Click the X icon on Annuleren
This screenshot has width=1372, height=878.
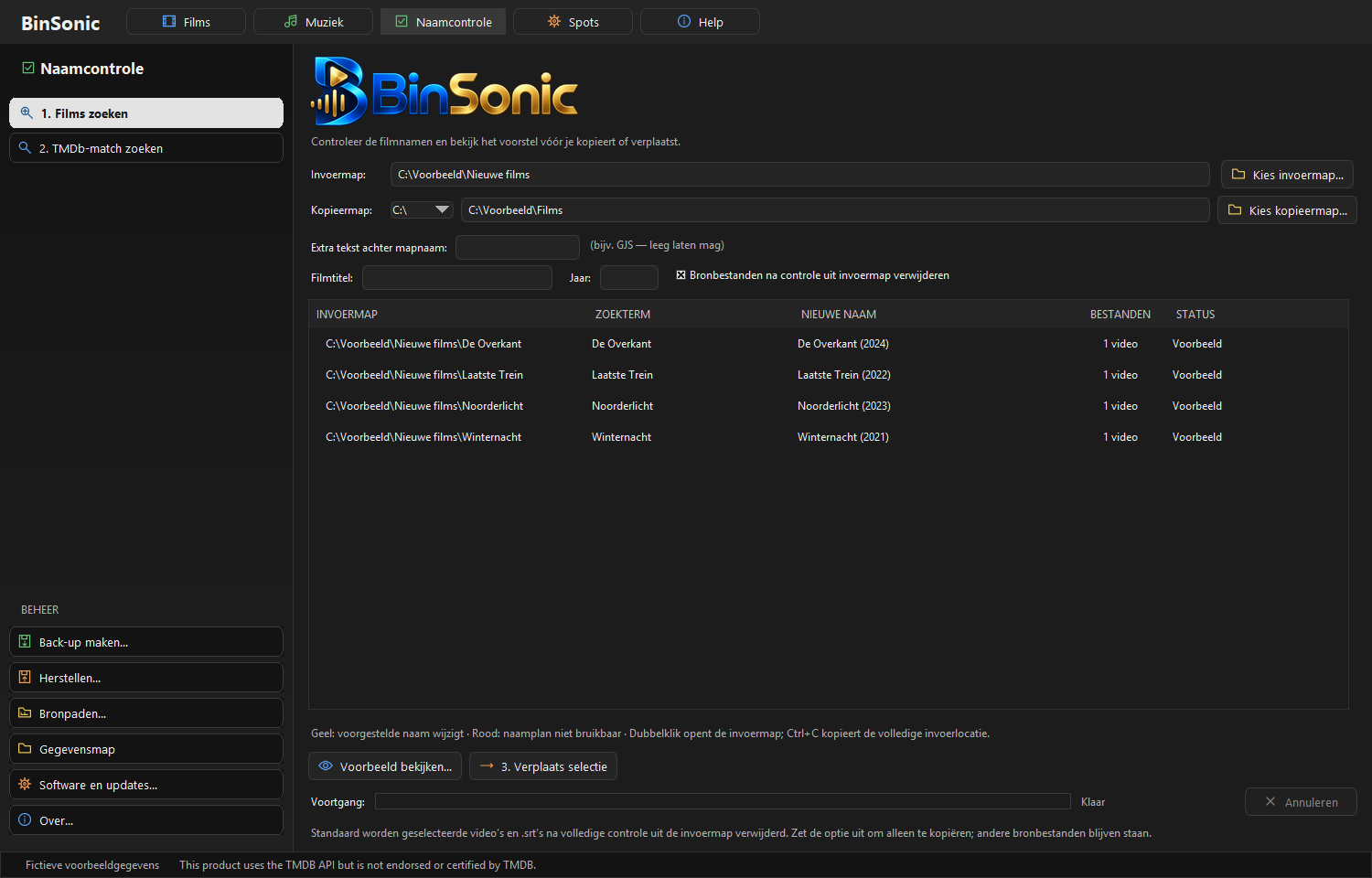[x=1270, y=801]
